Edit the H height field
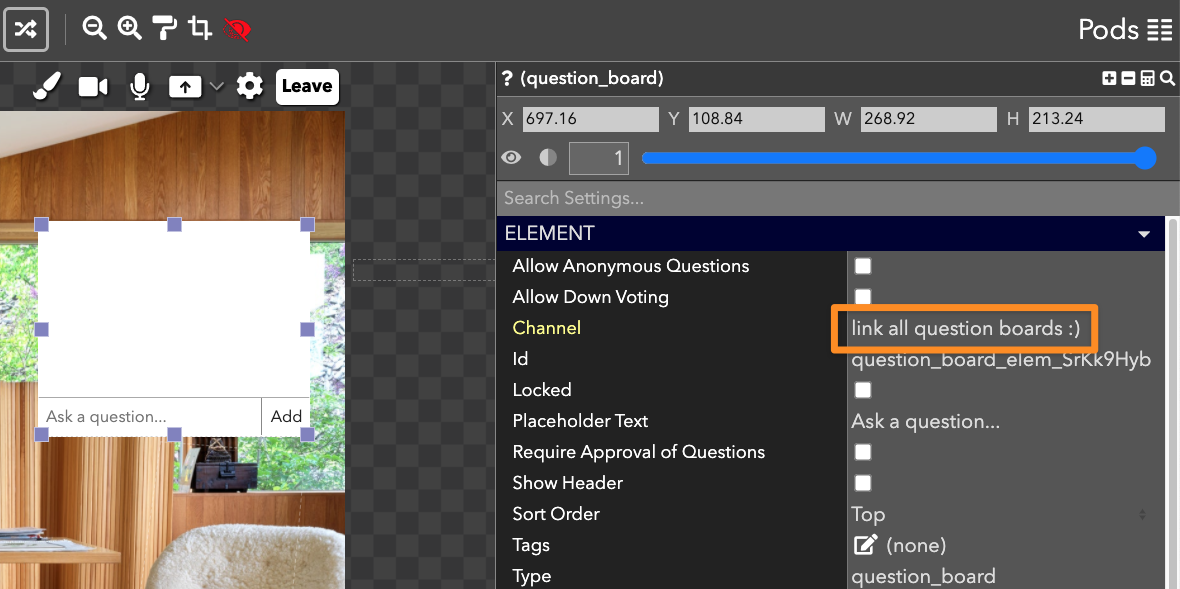Viewport: 1180px width, 589px height. click(x=1096, y=119)
